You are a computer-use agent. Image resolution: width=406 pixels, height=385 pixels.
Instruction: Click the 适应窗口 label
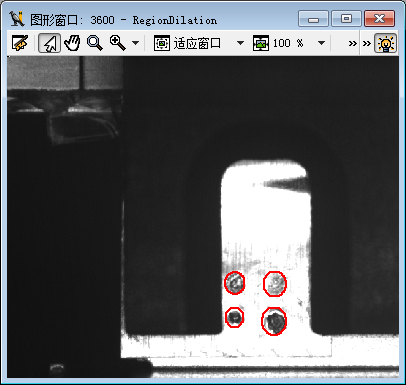pyautogui.click(x=197, y=43)
